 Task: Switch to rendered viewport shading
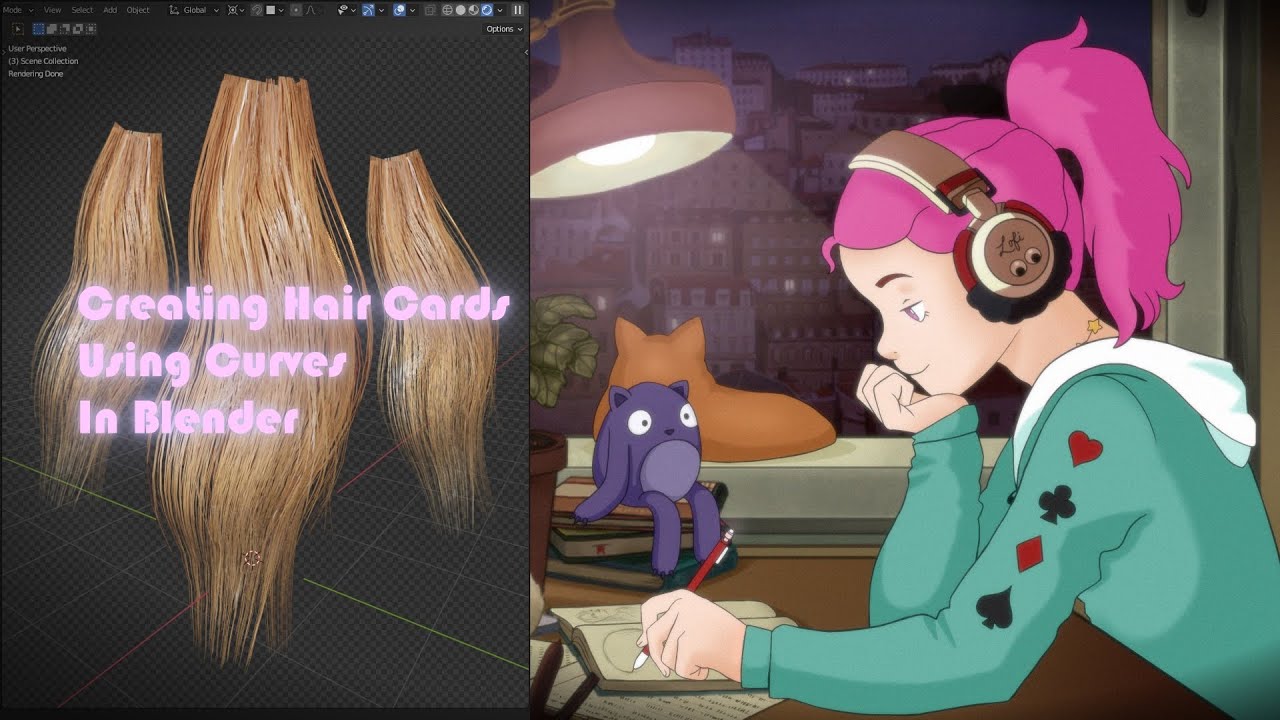click(x=486, y=10)
